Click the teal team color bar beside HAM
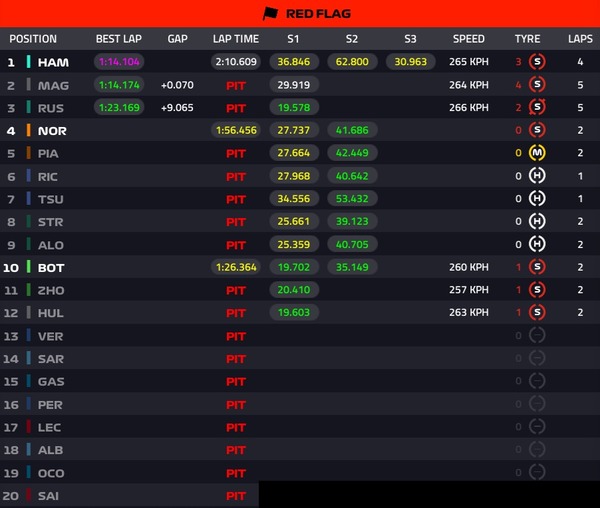Viewport: 600px width, 508px height. [28, 62]
